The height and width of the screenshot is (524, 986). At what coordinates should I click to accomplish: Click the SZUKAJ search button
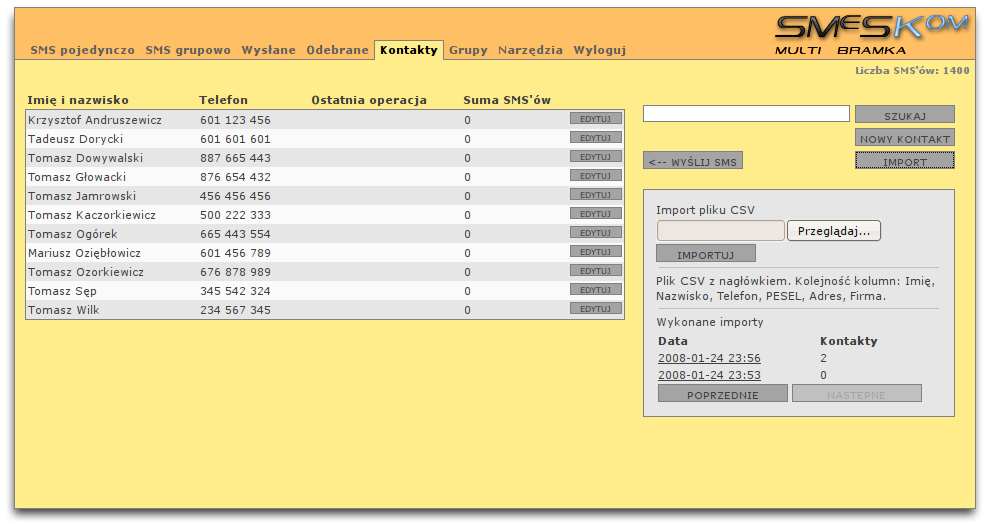click(x=905, y=114)
